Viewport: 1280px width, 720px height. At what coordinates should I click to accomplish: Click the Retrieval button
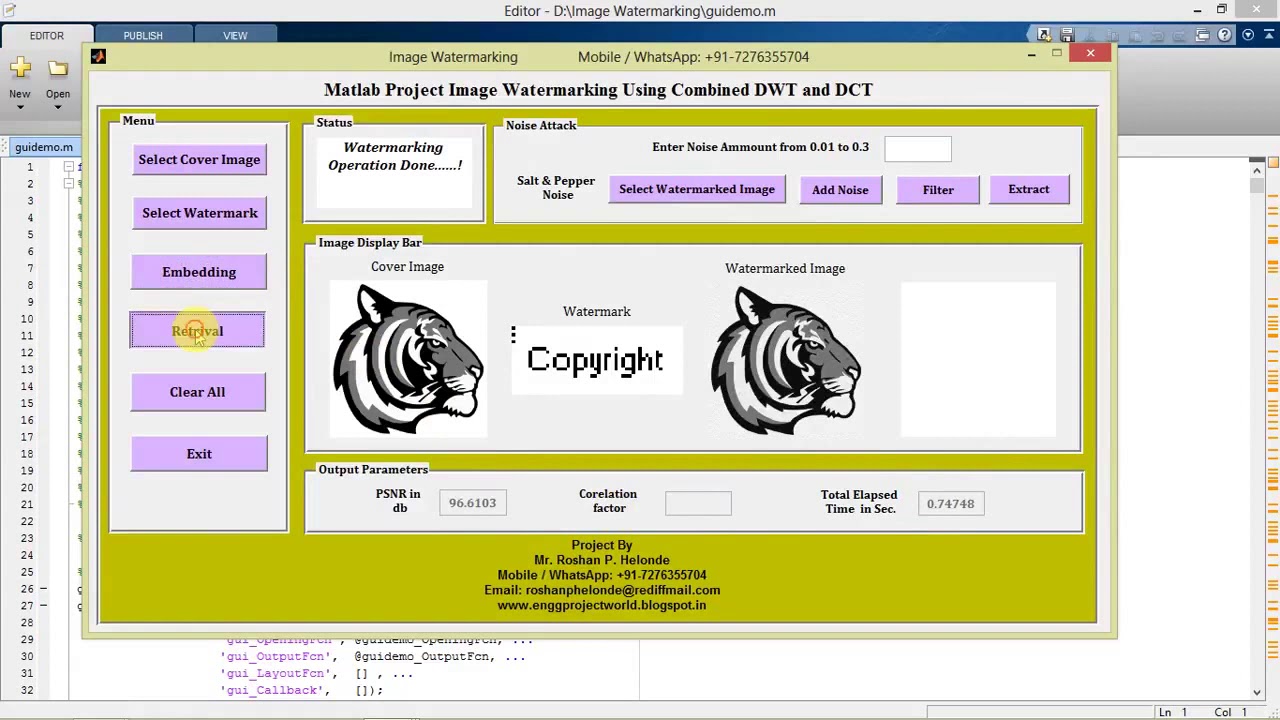(197, 331)
